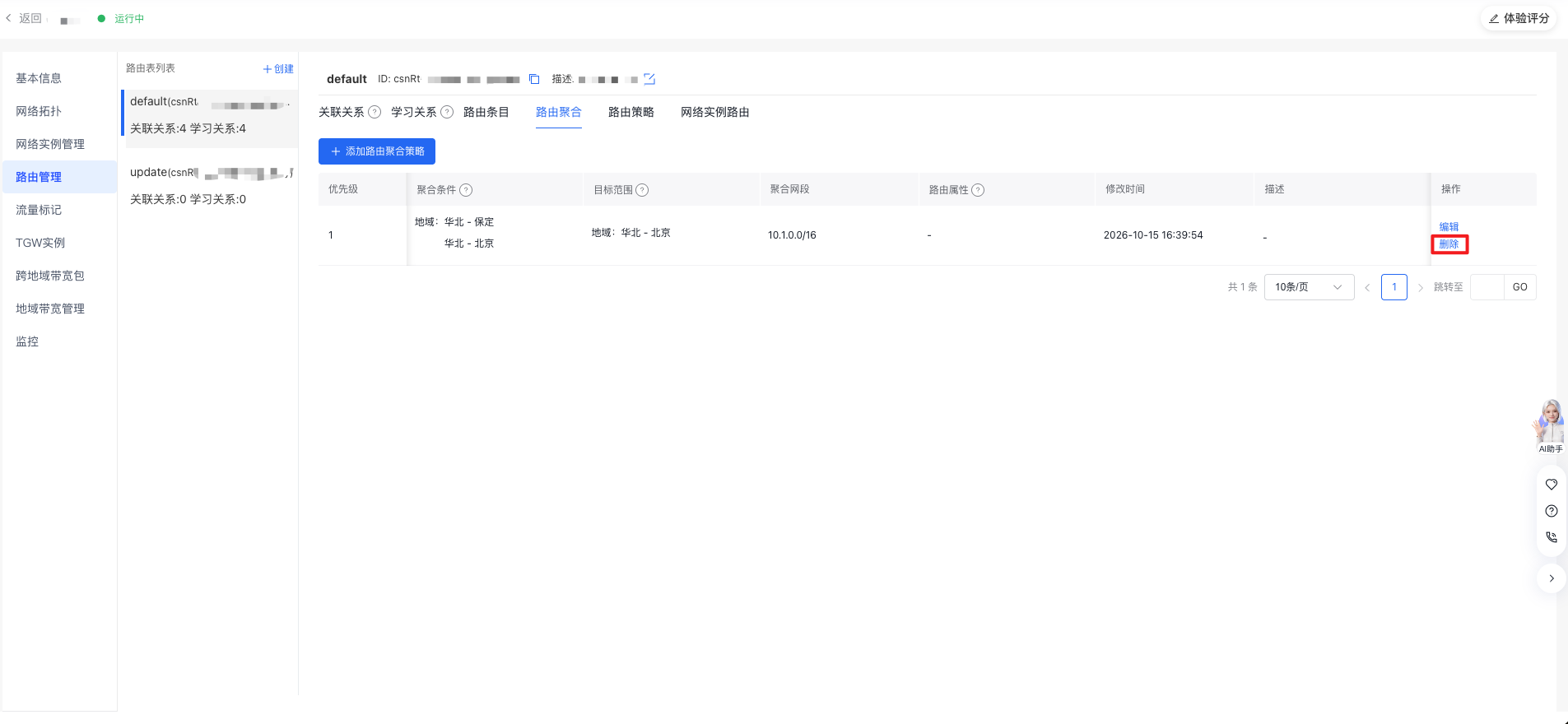Click 删除 link for priority 1 row

pos(1449,244)
